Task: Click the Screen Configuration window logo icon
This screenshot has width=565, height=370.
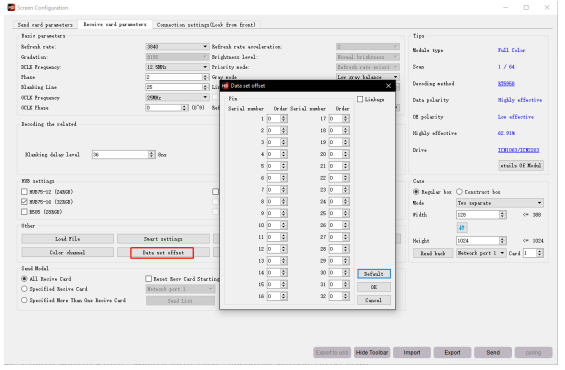Action: [11, 8]
